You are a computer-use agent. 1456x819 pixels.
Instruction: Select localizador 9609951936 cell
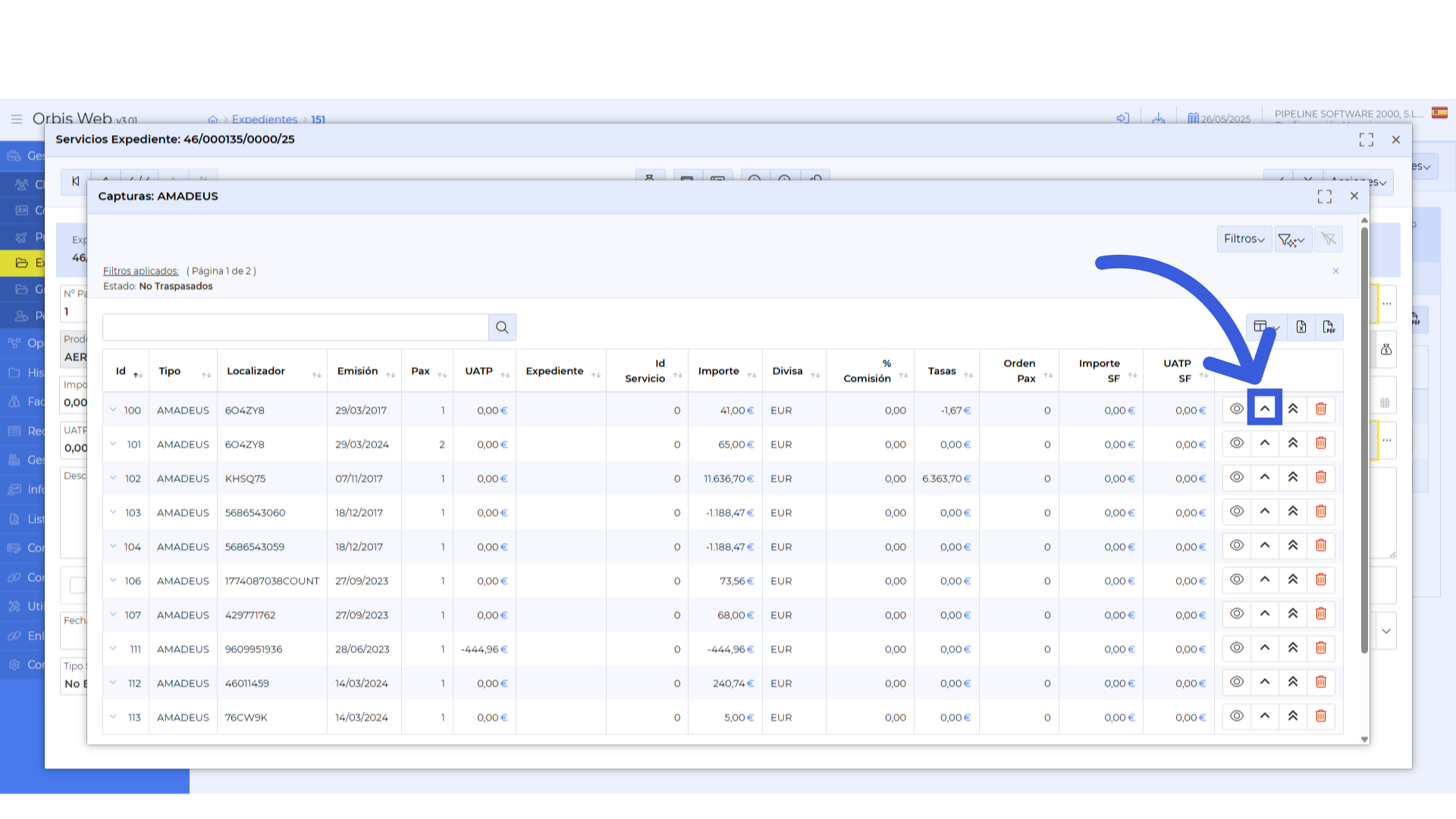(272, 649)
